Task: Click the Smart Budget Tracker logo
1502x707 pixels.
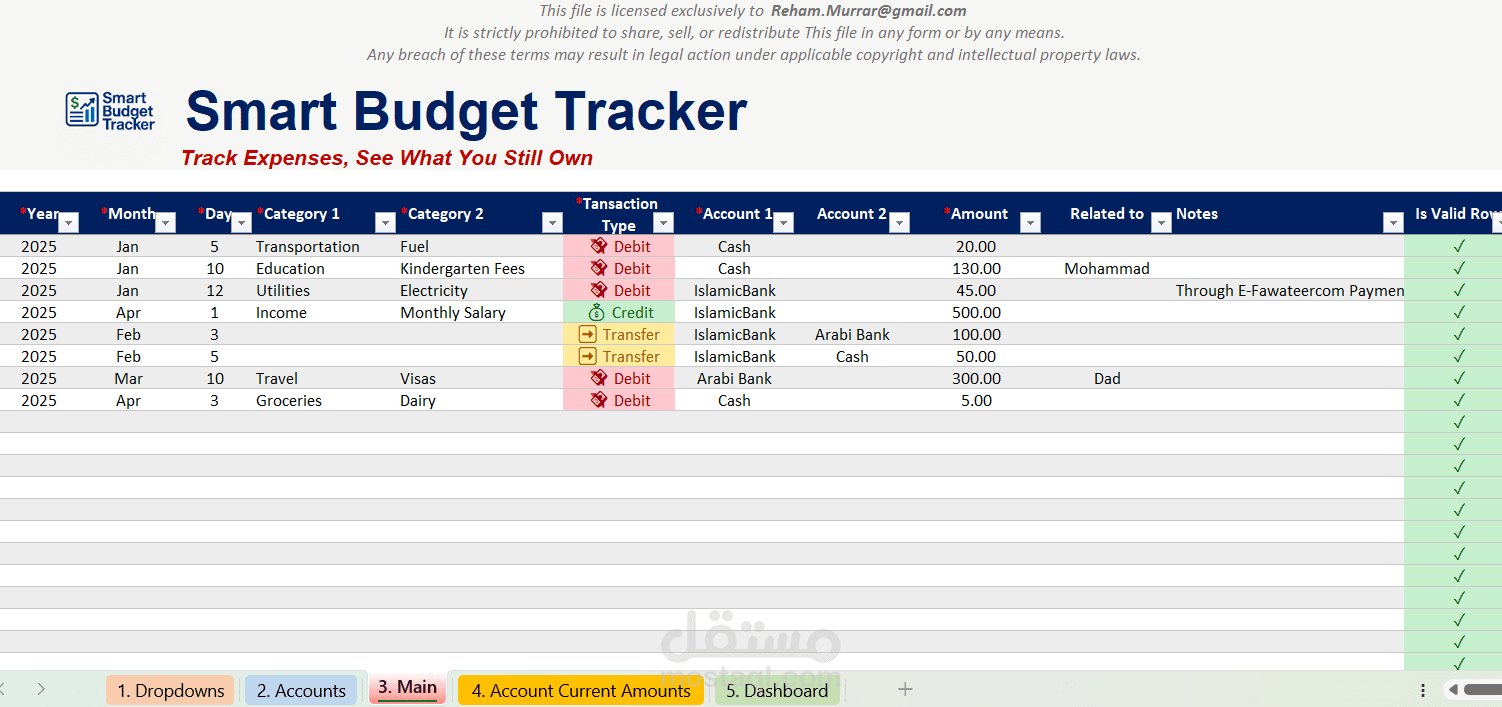Action: (x=110, y=110)
